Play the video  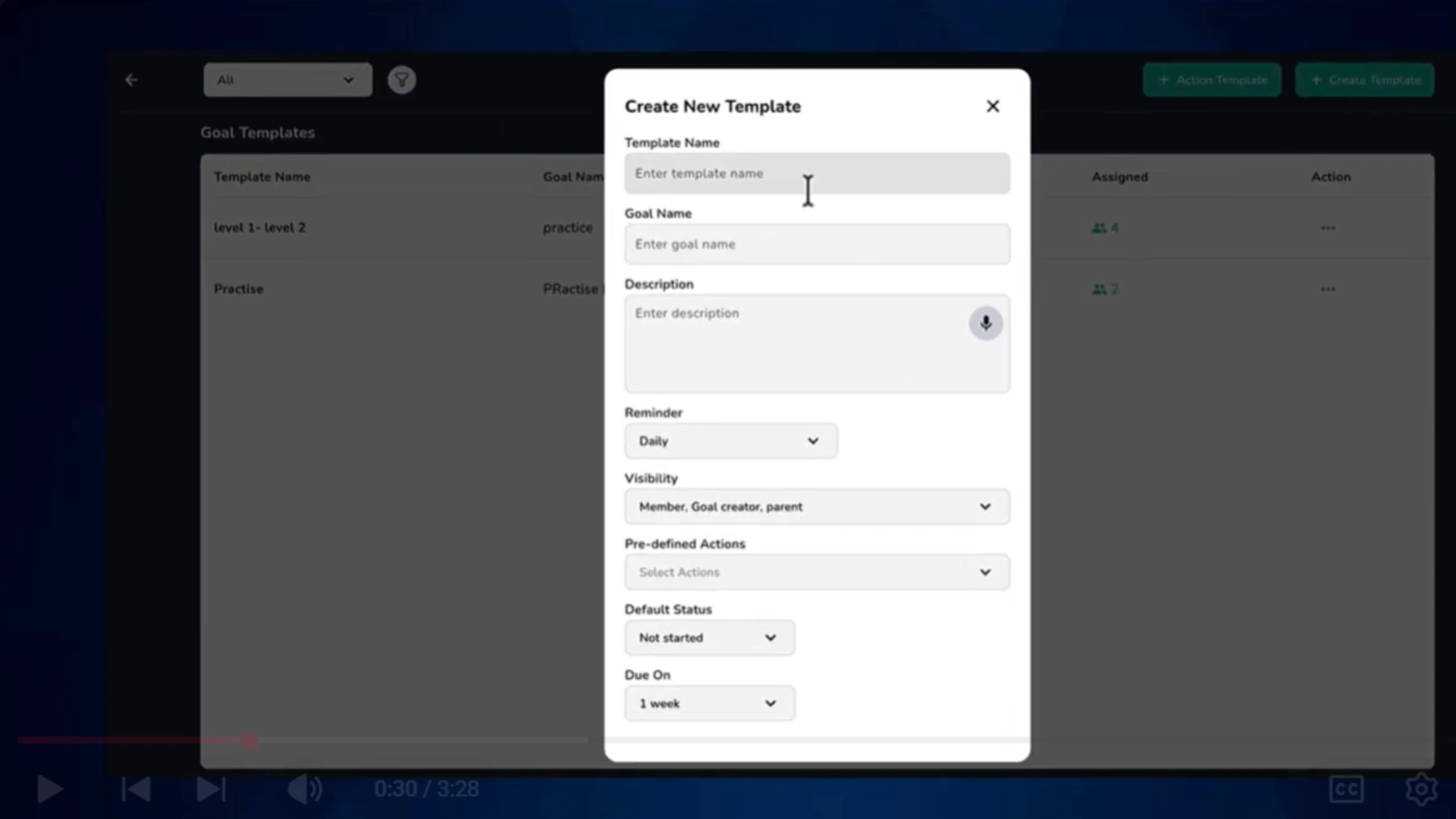[x=50, y=789]
